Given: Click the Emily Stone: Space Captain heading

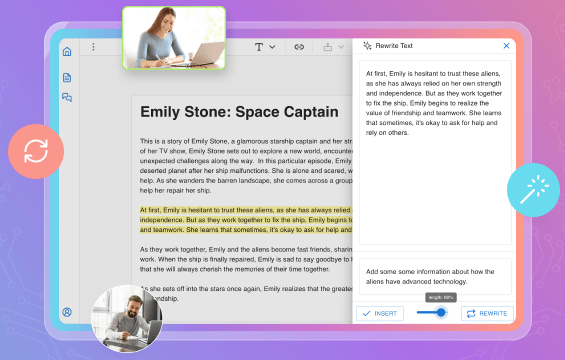Looking at the screenshot, I should coord(239,112).
